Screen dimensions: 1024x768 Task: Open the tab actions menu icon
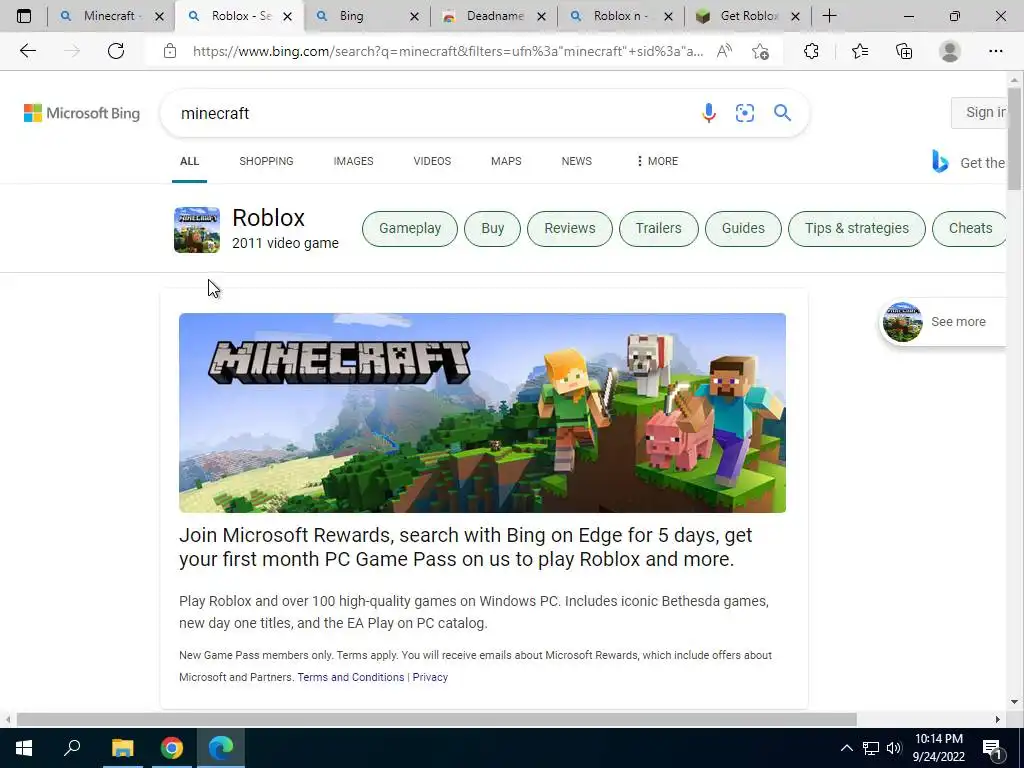click(24, 16)
